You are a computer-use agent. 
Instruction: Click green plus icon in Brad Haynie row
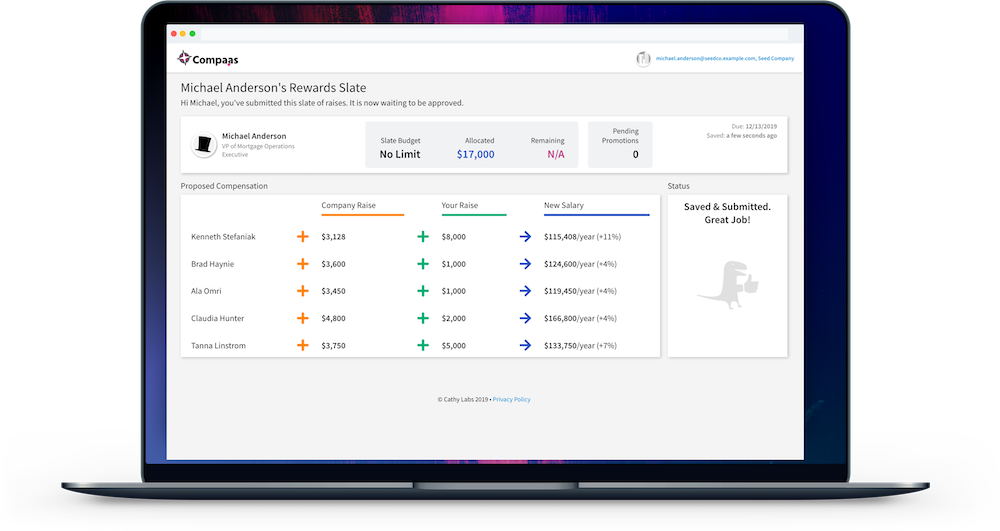coord(423,264)
